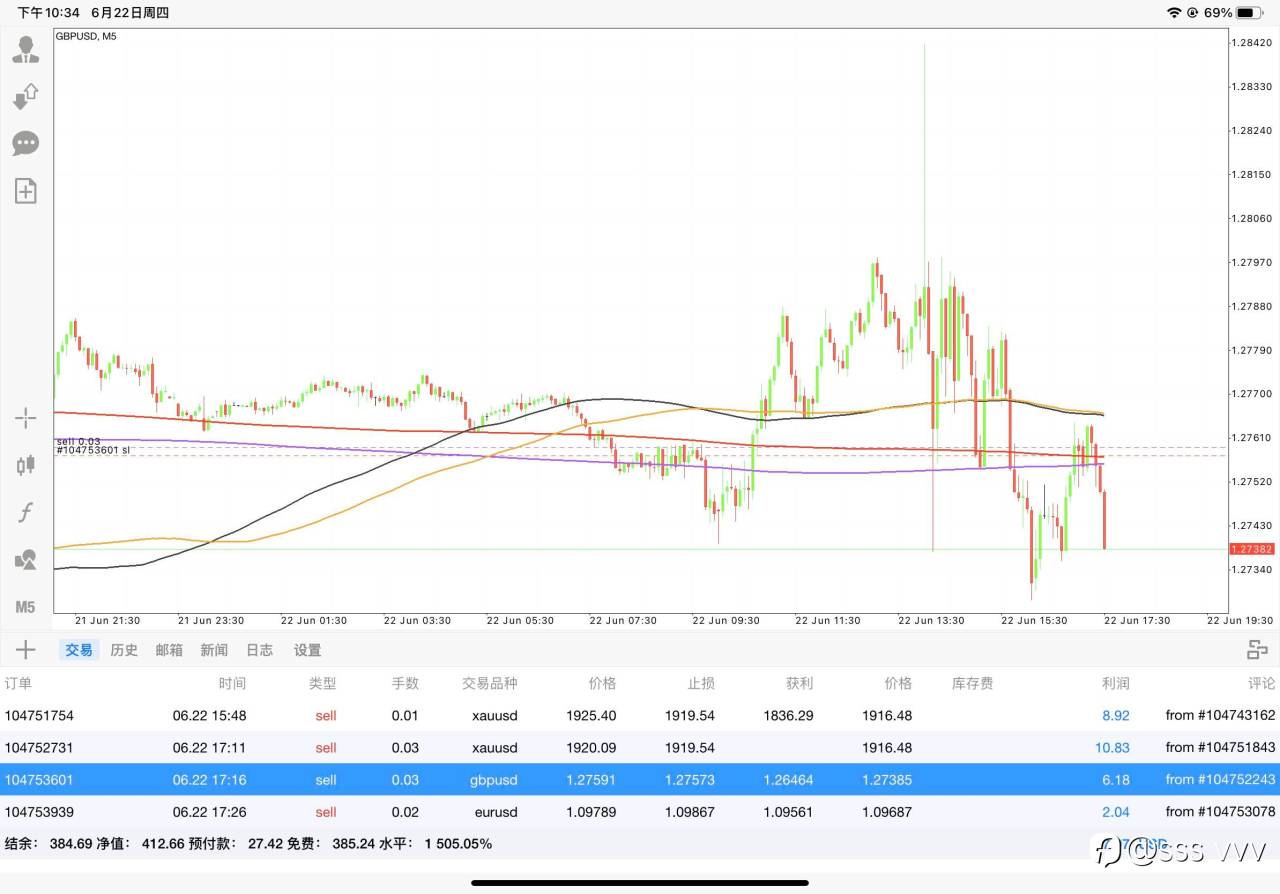
Task: Tap the red 1.27382 current price label
Action: coord(1251,549)
